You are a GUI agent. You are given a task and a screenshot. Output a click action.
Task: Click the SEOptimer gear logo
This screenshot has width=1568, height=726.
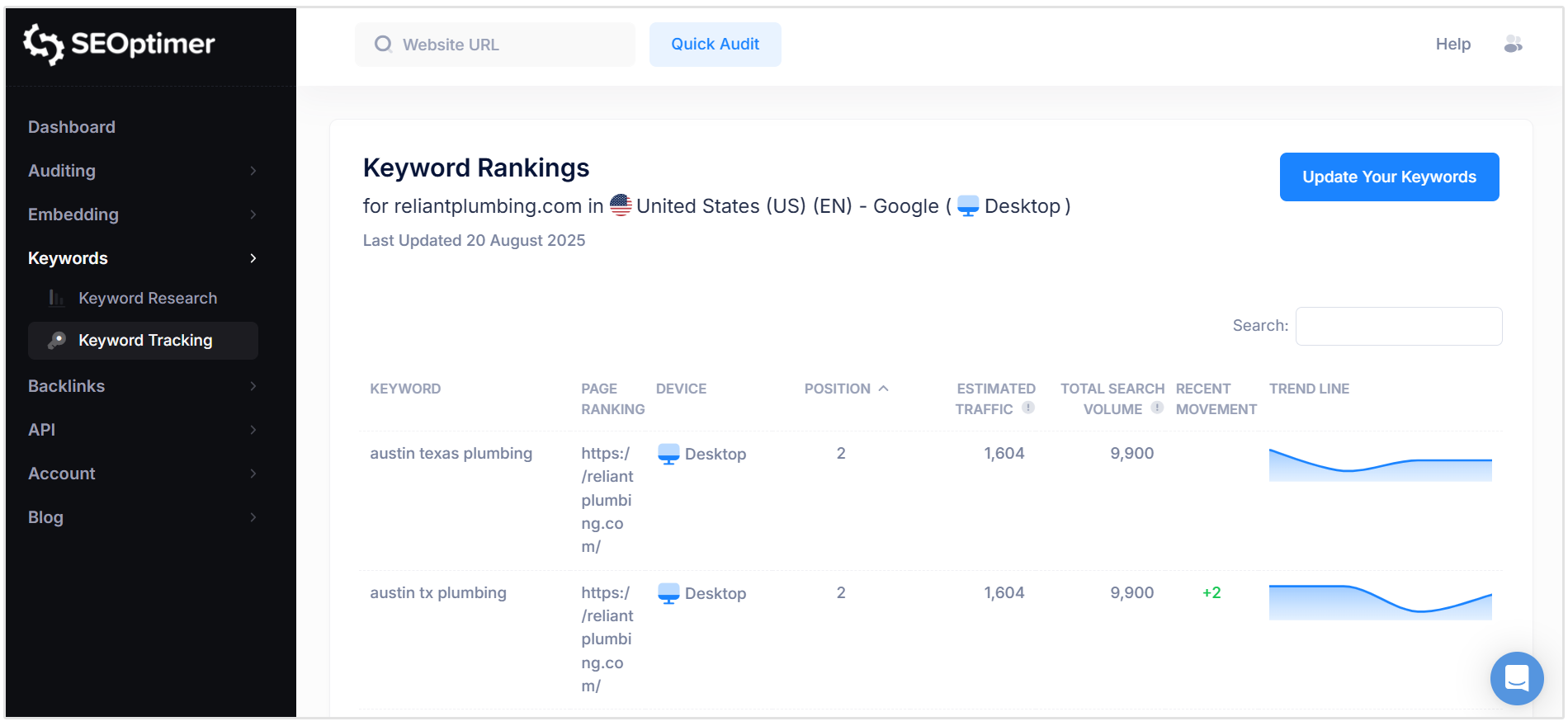[43, 44]
